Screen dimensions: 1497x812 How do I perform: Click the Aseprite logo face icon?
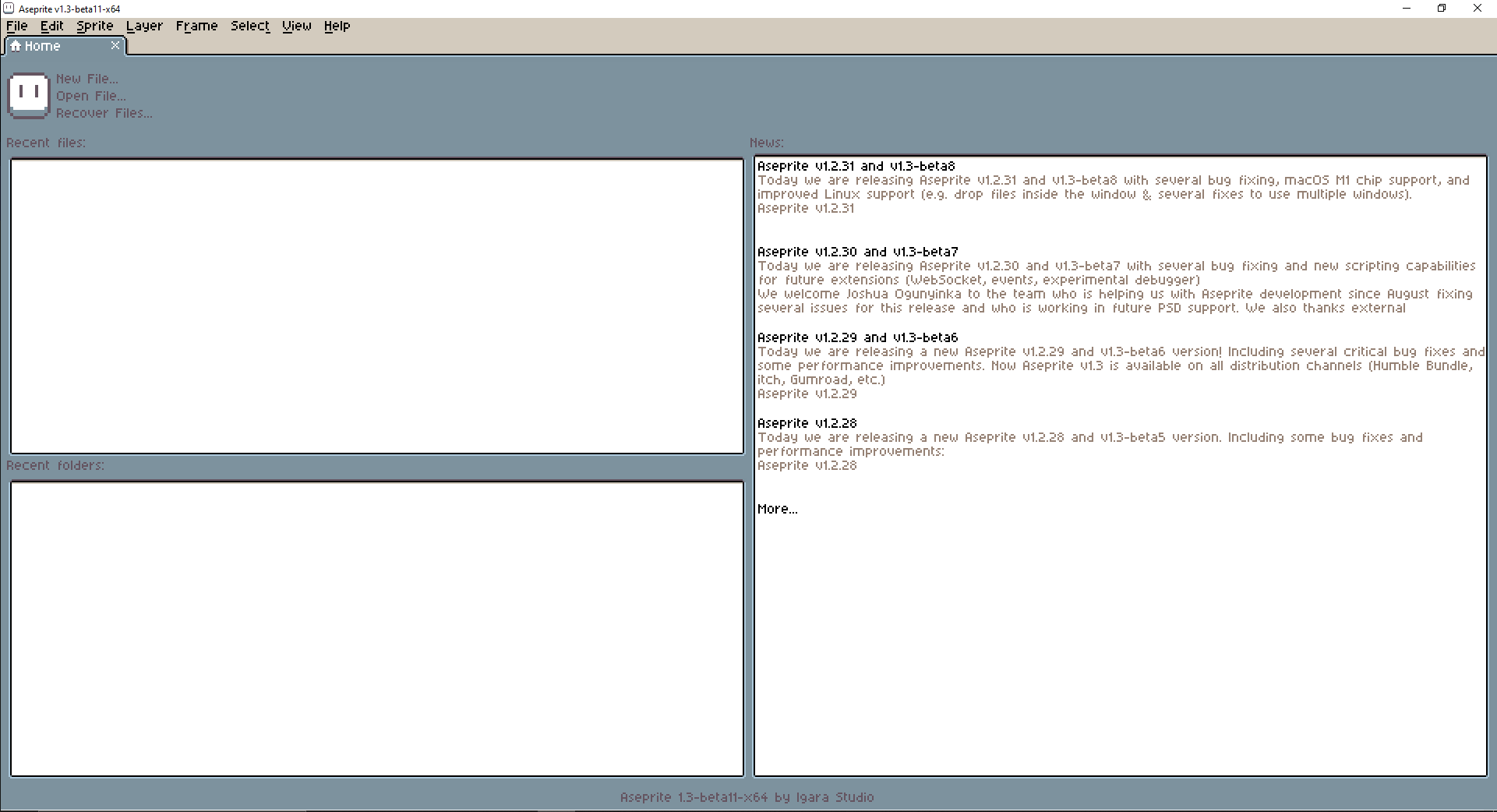coord(29,95)
